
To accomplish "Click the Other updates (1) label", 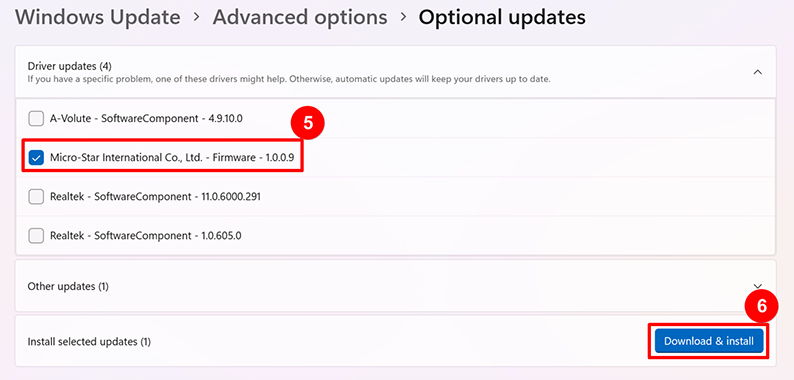I will click(x=68, y=286).
